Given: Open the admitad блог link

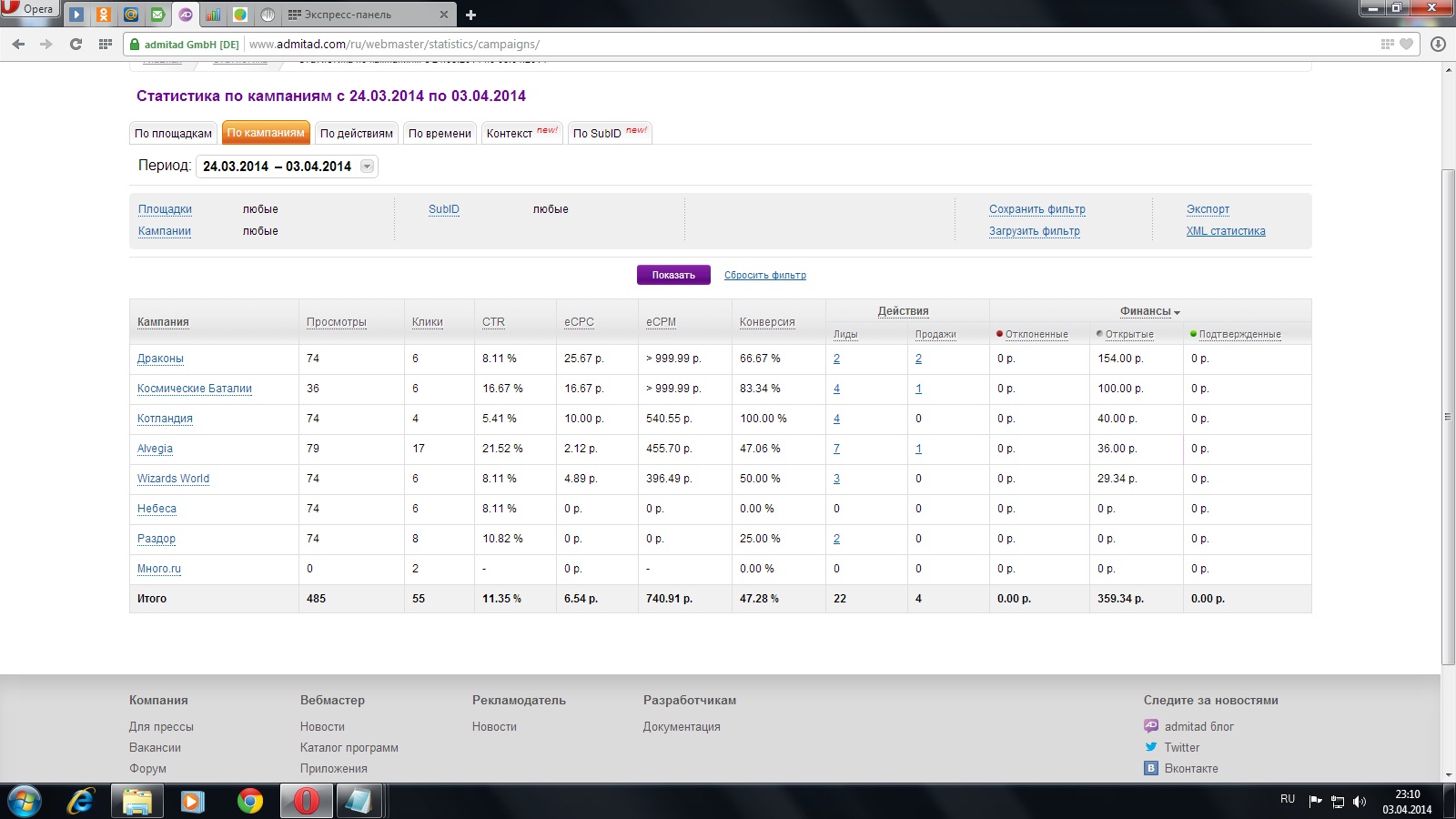Looking at the screenshot, I should pos(1198,726).
